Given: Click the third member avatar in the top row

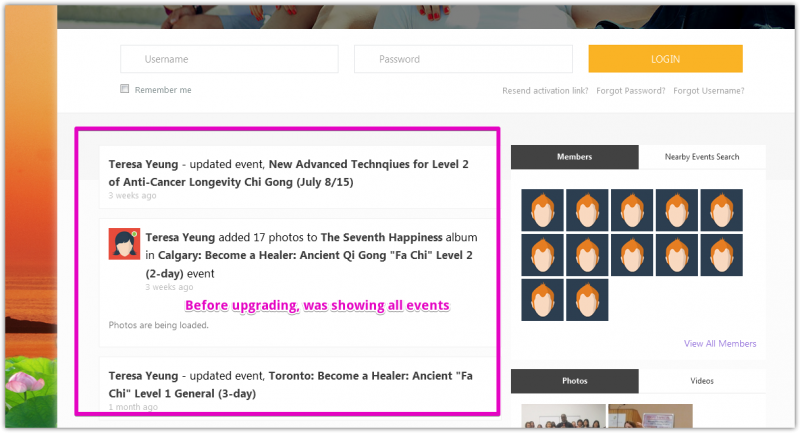Looking at the screenshot, I should 632,210.
